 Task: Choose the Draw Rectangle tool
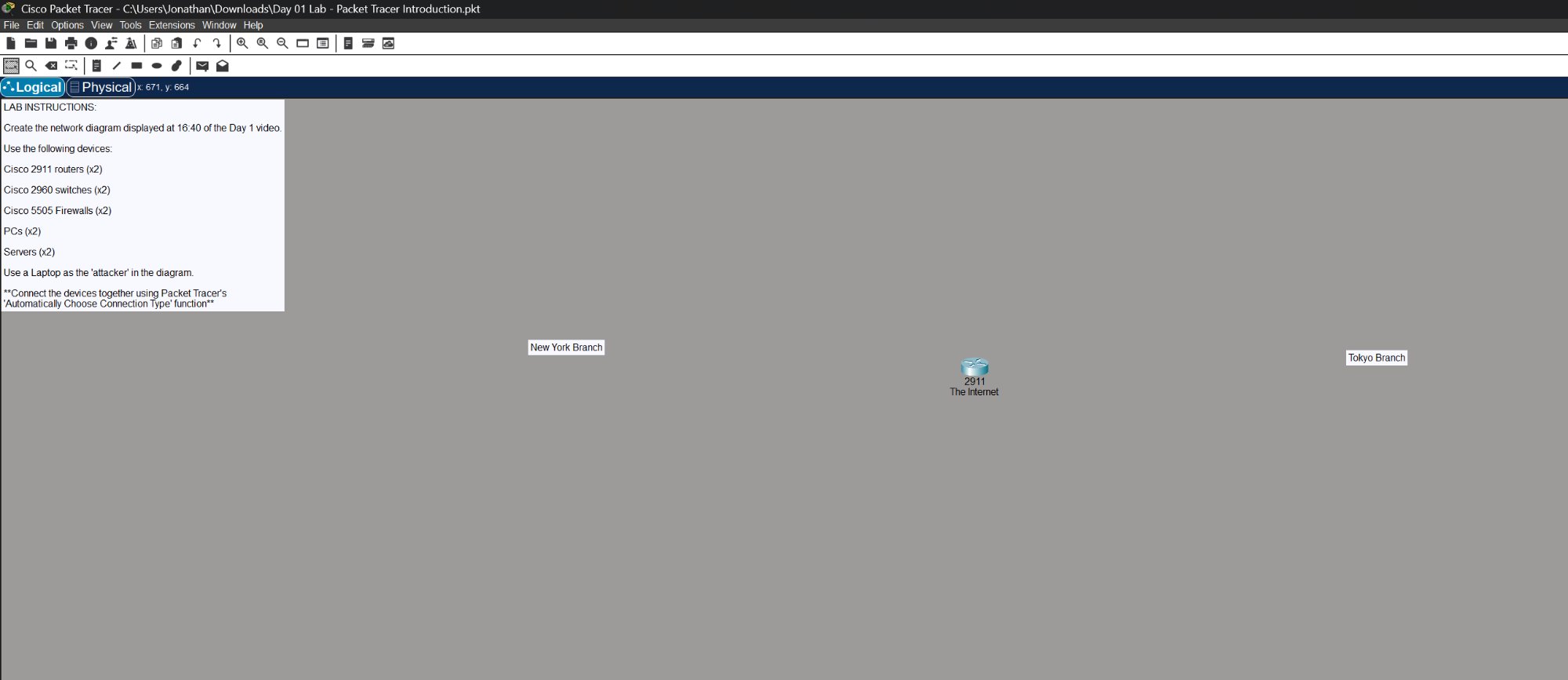coord(136,66)
